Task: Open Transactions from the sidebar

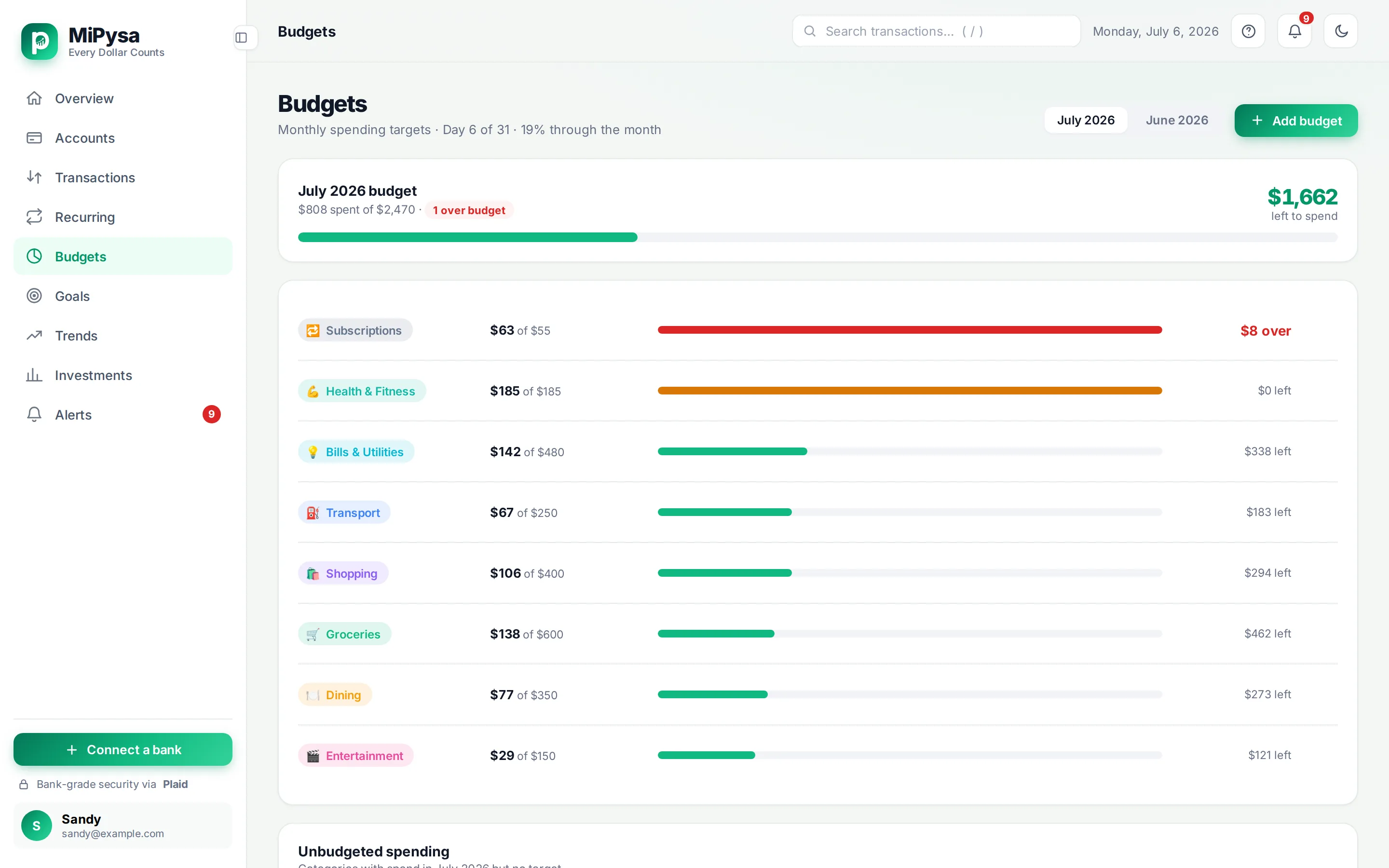Action: tap(123, 177)
